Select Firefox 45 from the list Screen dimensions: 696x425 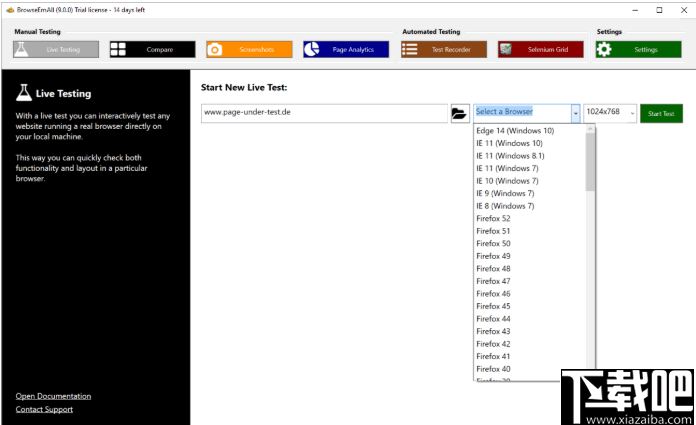(530, 306)
